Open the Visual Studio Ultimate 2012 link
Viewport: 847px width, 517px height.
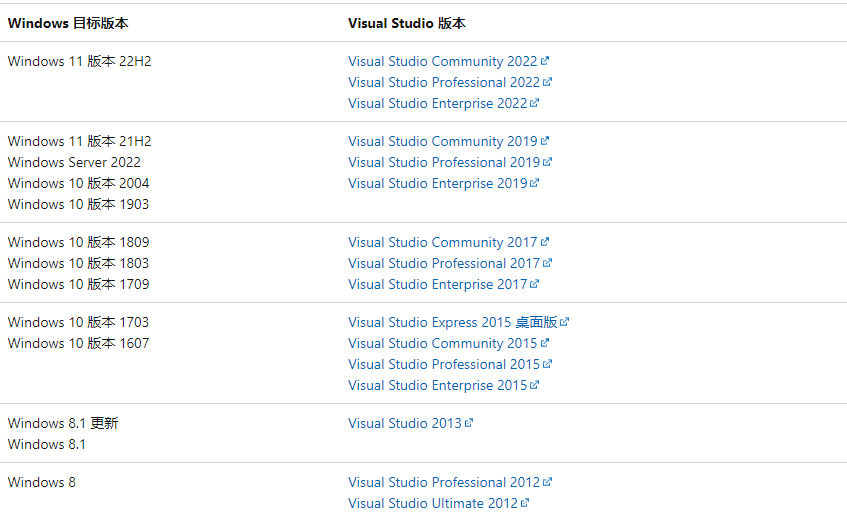tap(433, 503)
